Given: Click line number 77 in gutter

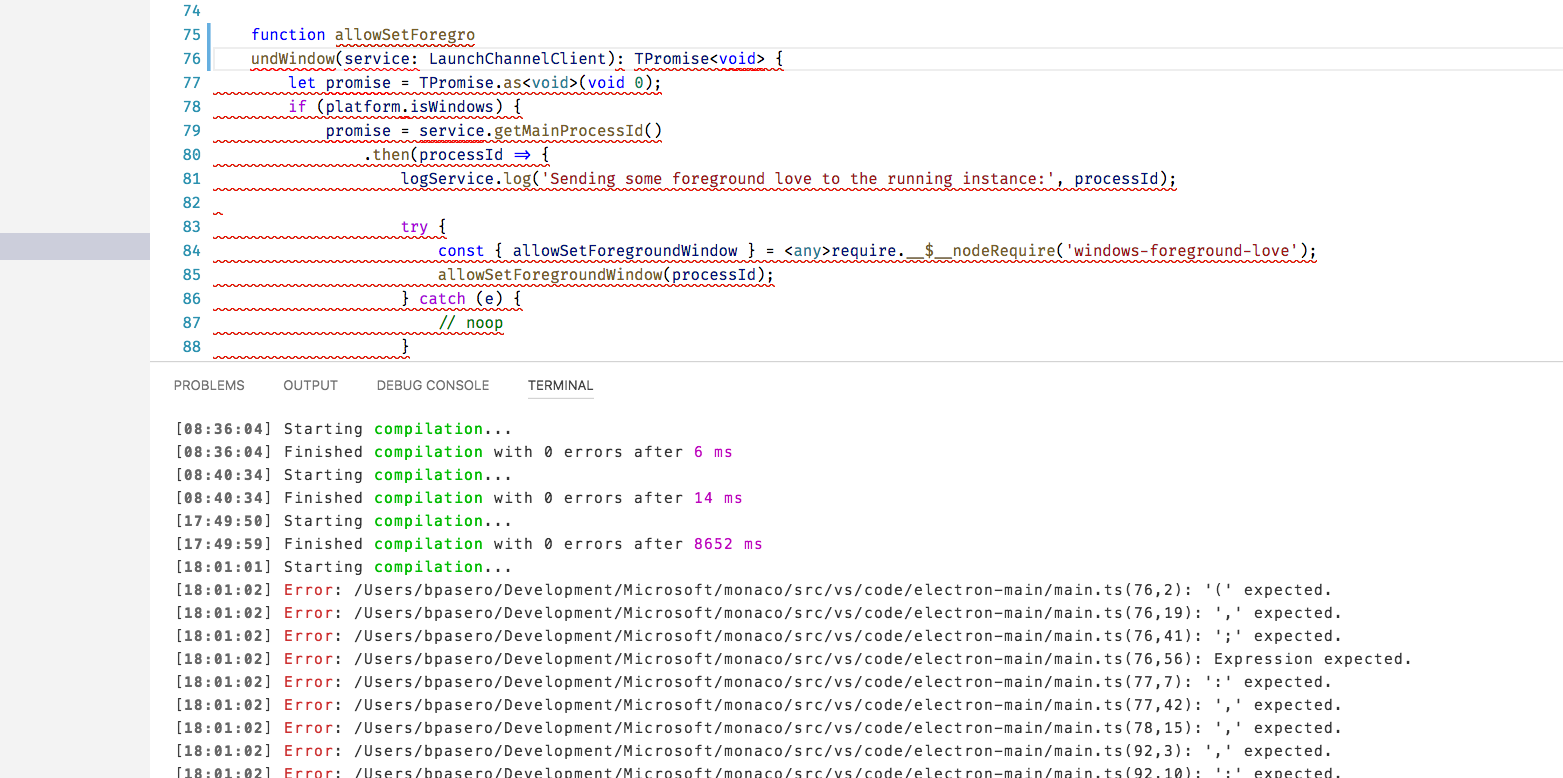Looking at the screenshot, I should point(192,83).
